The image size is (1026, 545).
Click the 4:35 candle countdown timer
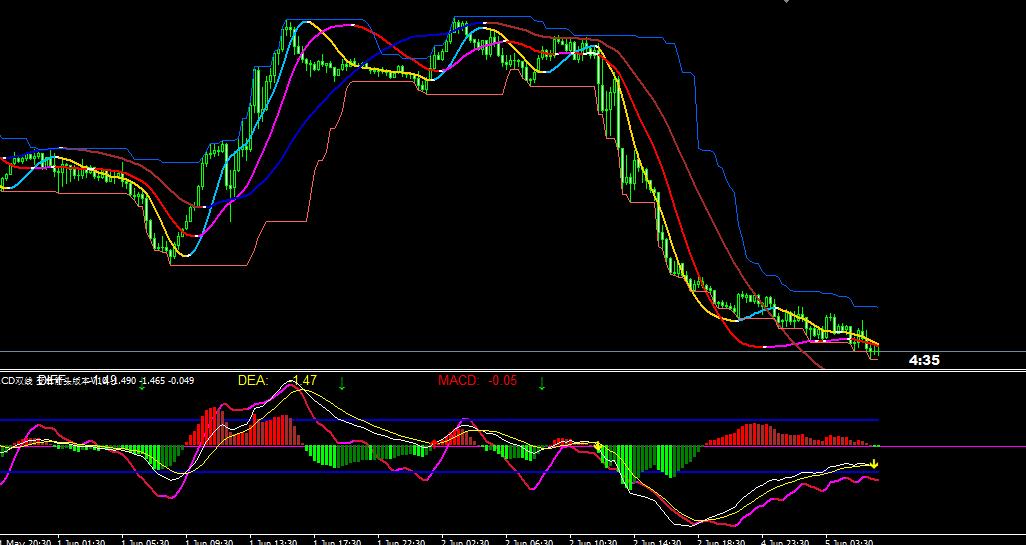(x=924, y=361)
